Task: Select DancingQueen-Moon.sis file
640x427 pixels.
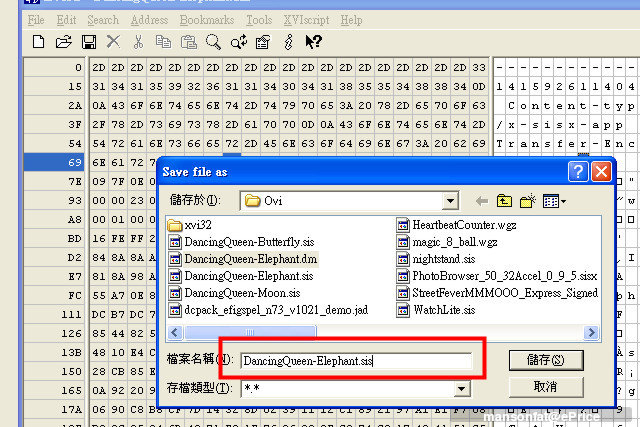Action: coord(235,293)
